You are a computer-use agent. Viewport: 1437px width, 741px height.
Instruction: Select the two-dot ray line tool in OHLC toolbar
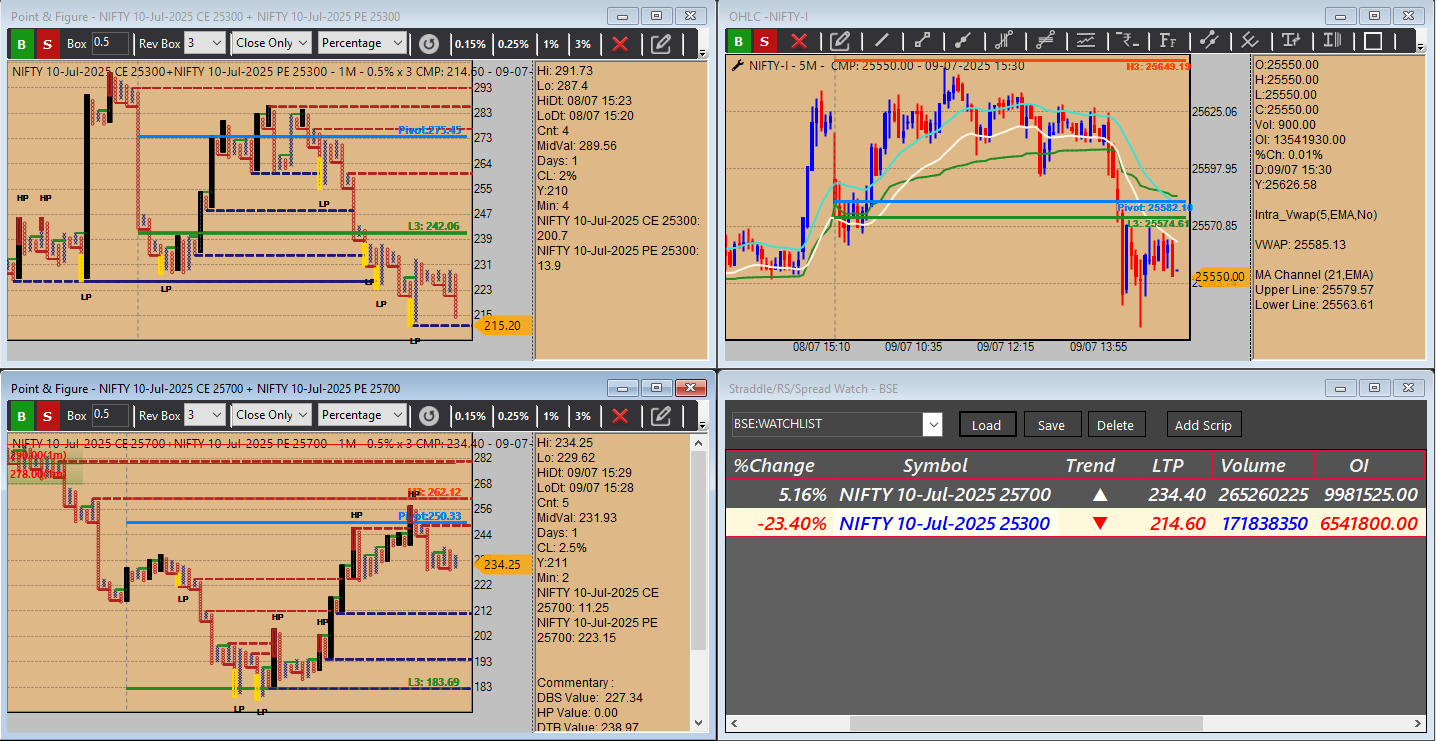[963, 41]
